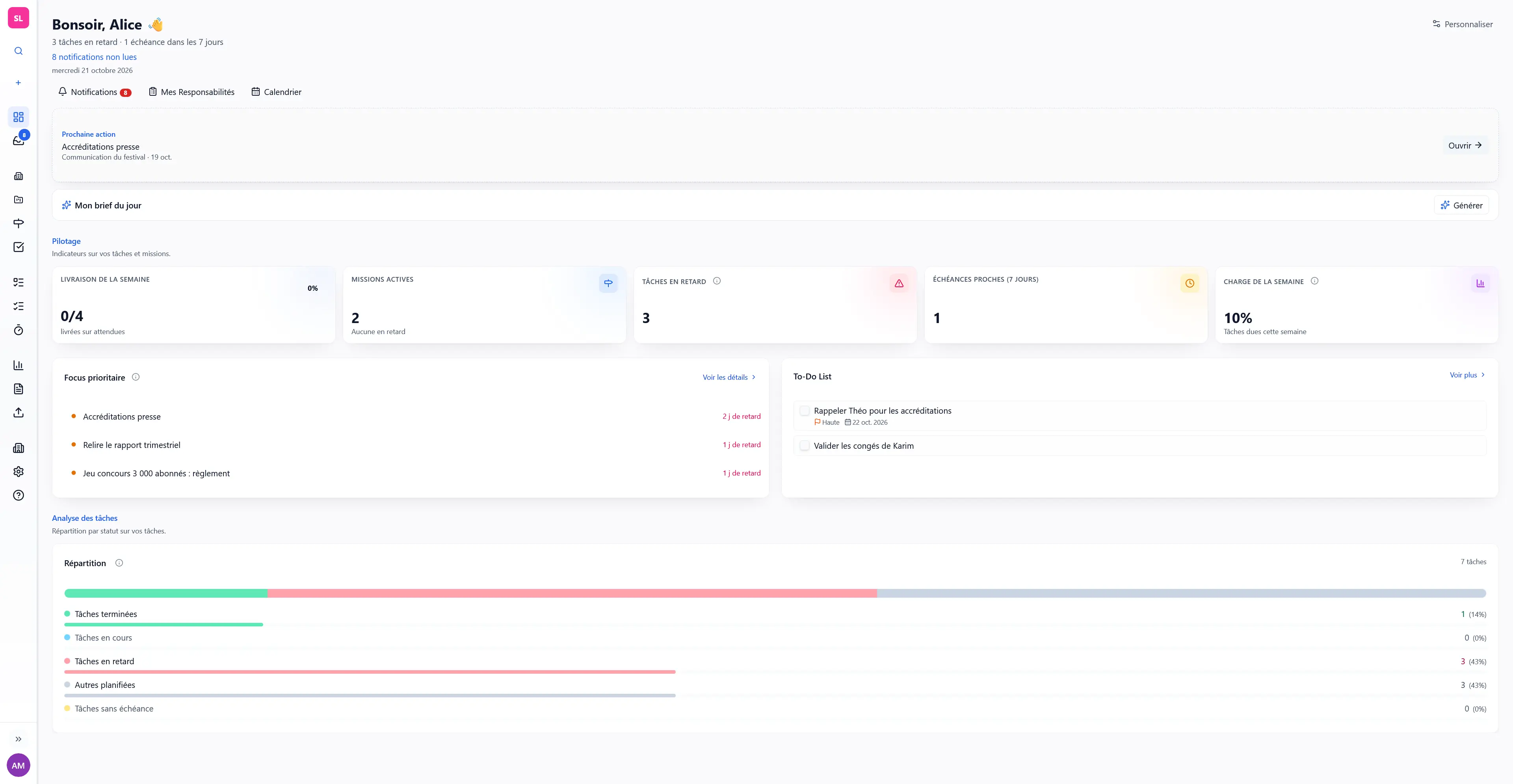1513x784 pixels.
Task: Click Voir les détails link
Action: coord(729,377)
